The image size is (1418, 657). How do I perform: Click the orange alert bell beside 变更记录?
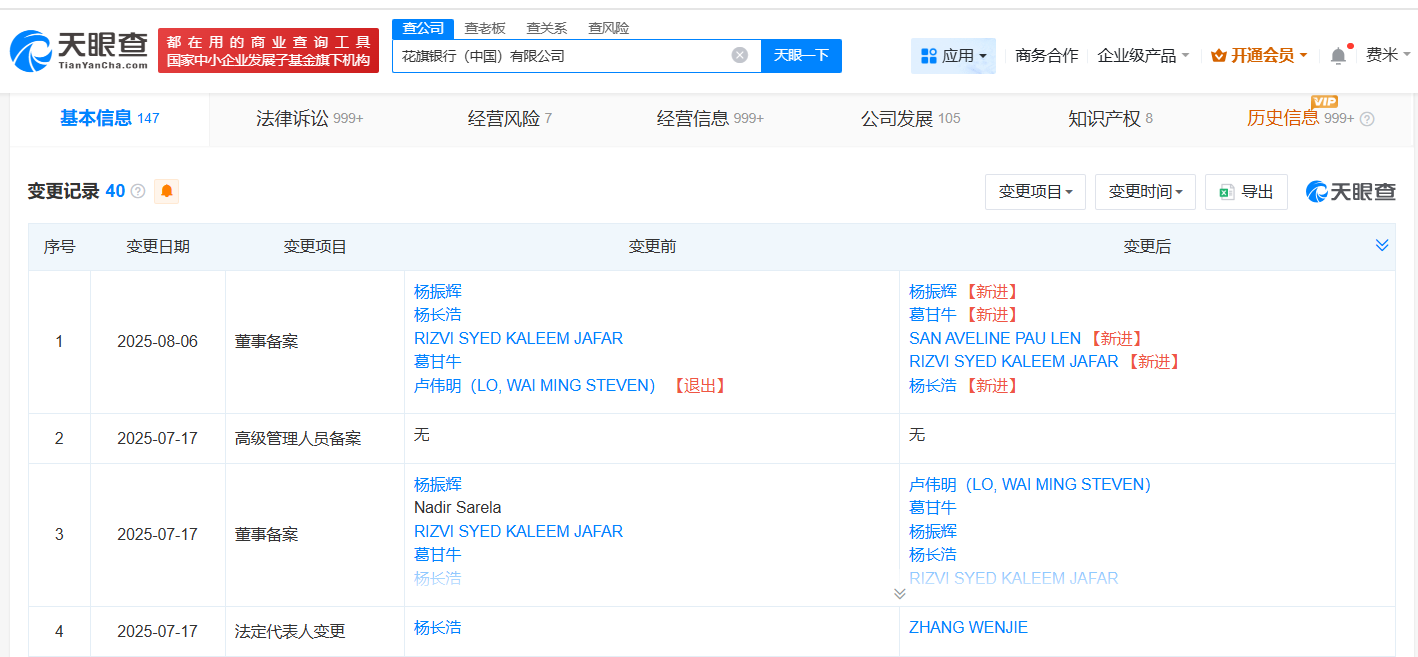[x=166, y=191]
